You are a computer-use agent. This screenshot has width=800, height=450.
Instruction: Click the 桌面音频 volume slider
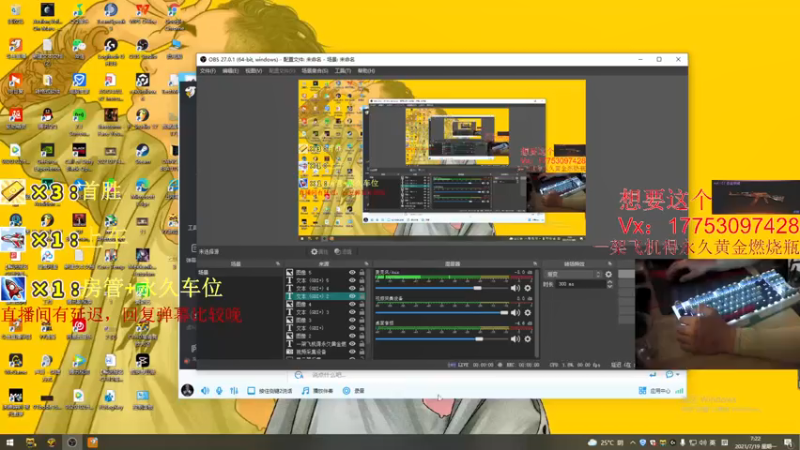442,339
